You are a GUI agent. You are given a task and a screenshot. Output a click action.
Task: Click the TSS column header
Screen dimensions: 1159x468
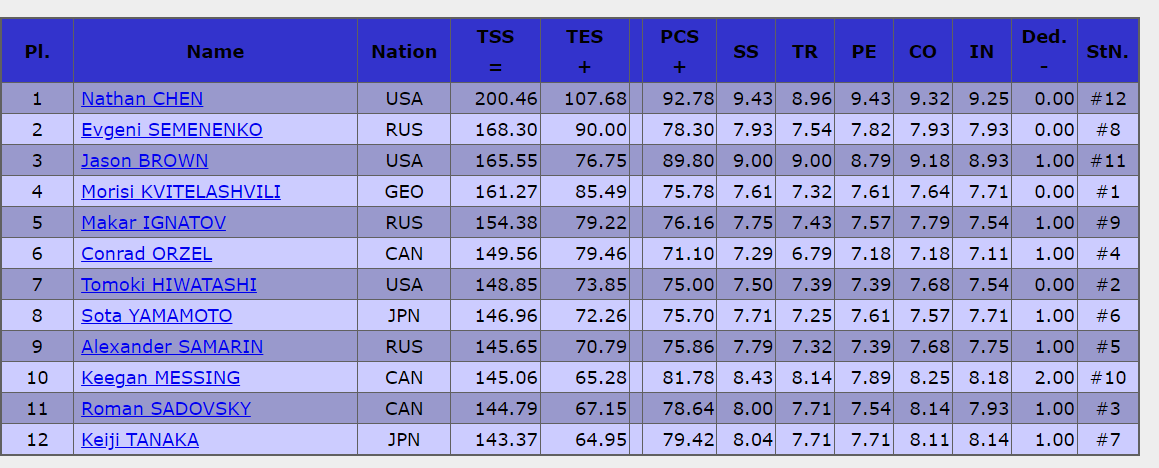coord(495,51)
